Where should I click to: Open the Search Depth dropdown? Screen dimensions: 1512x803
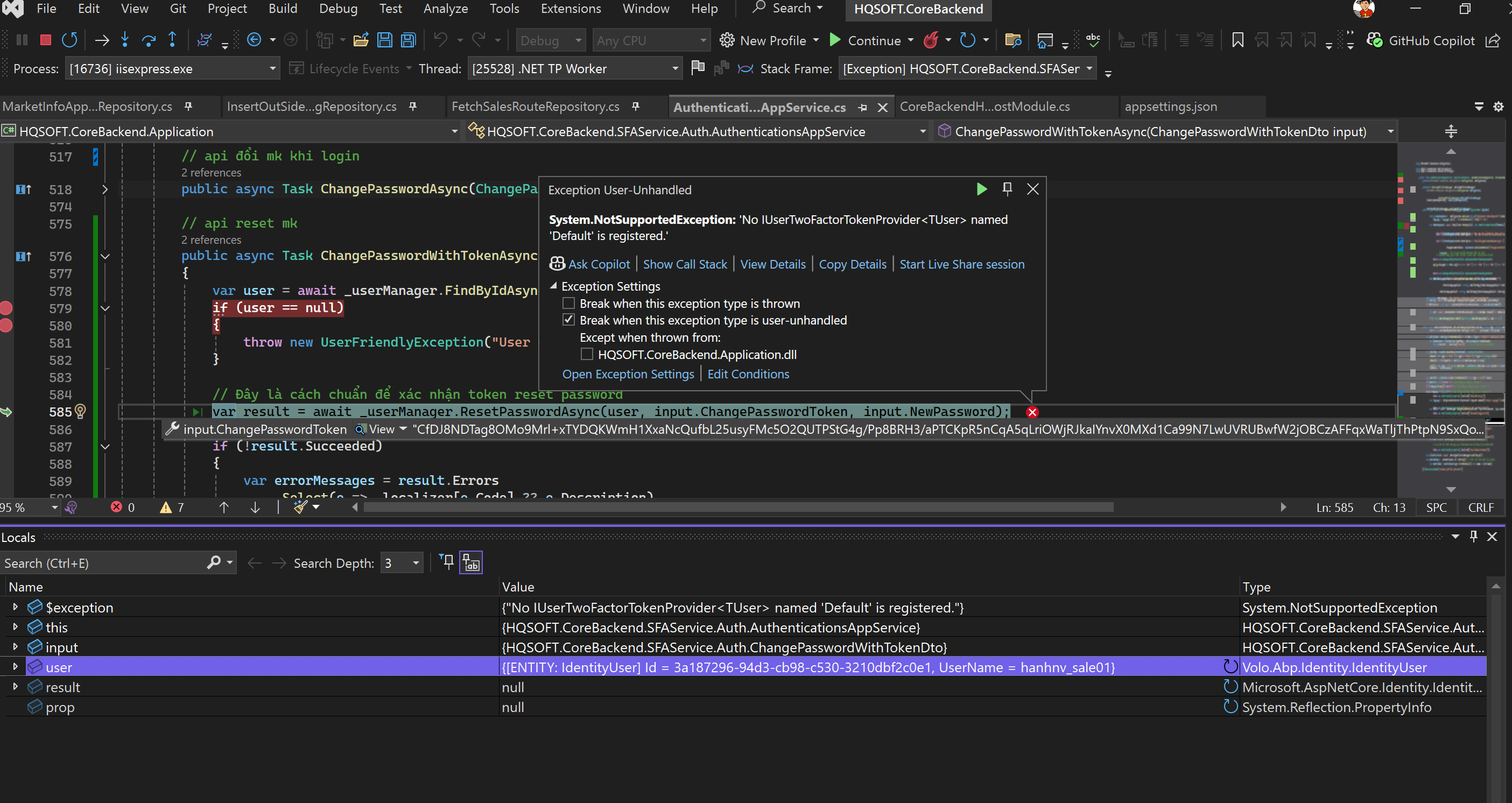point(416,563)
